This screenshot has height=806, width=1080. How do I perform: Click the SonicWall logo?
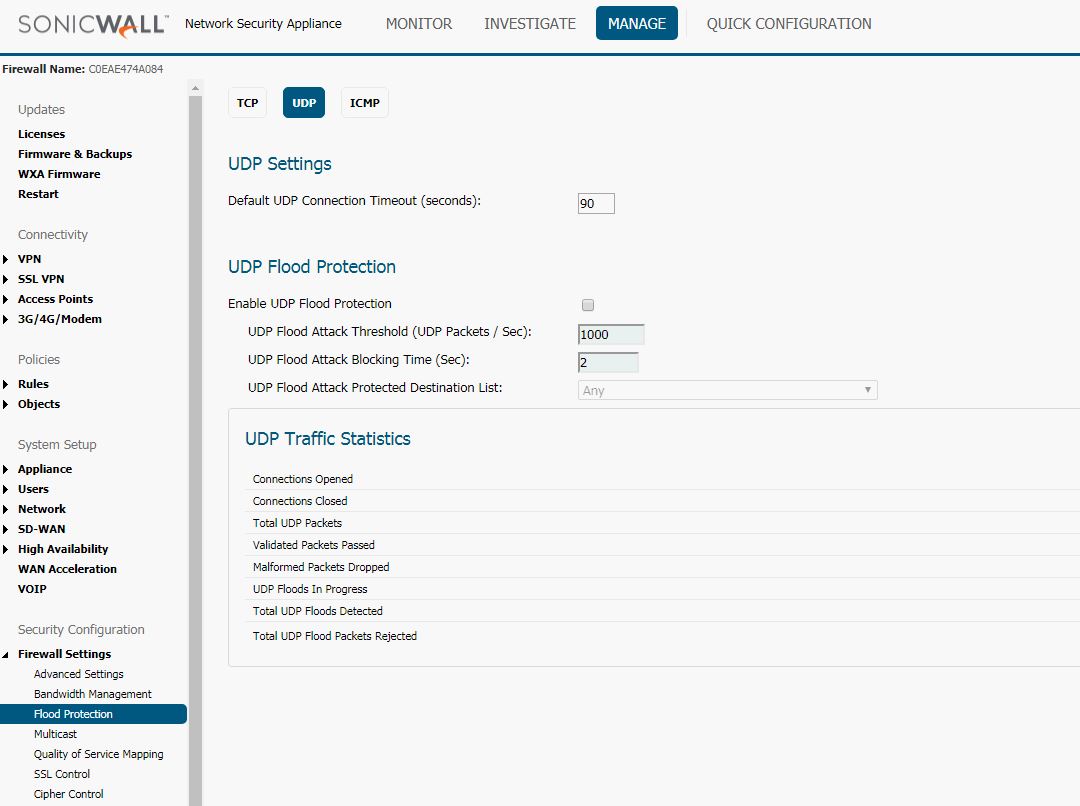(92, 24)
